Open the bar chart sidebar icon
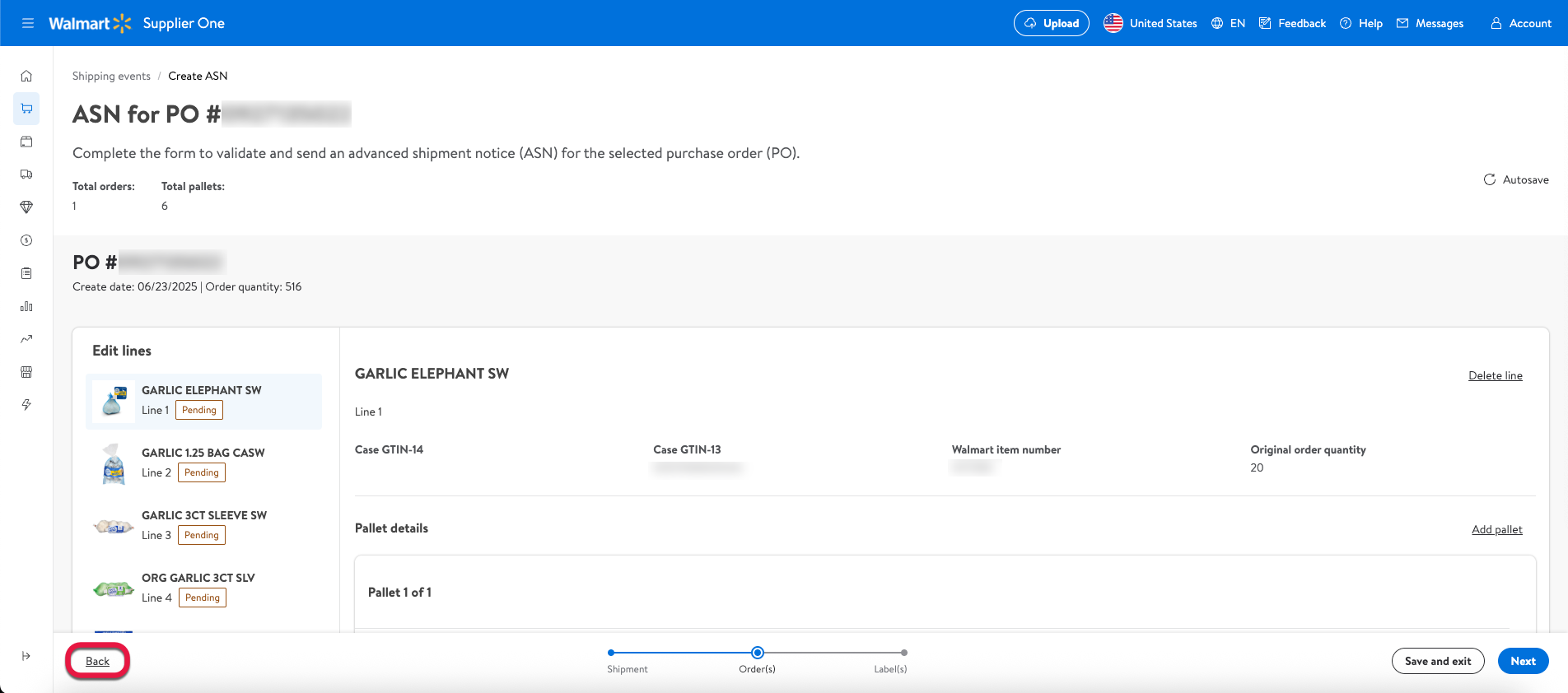1568x693 pixels. tap(26, 306)
